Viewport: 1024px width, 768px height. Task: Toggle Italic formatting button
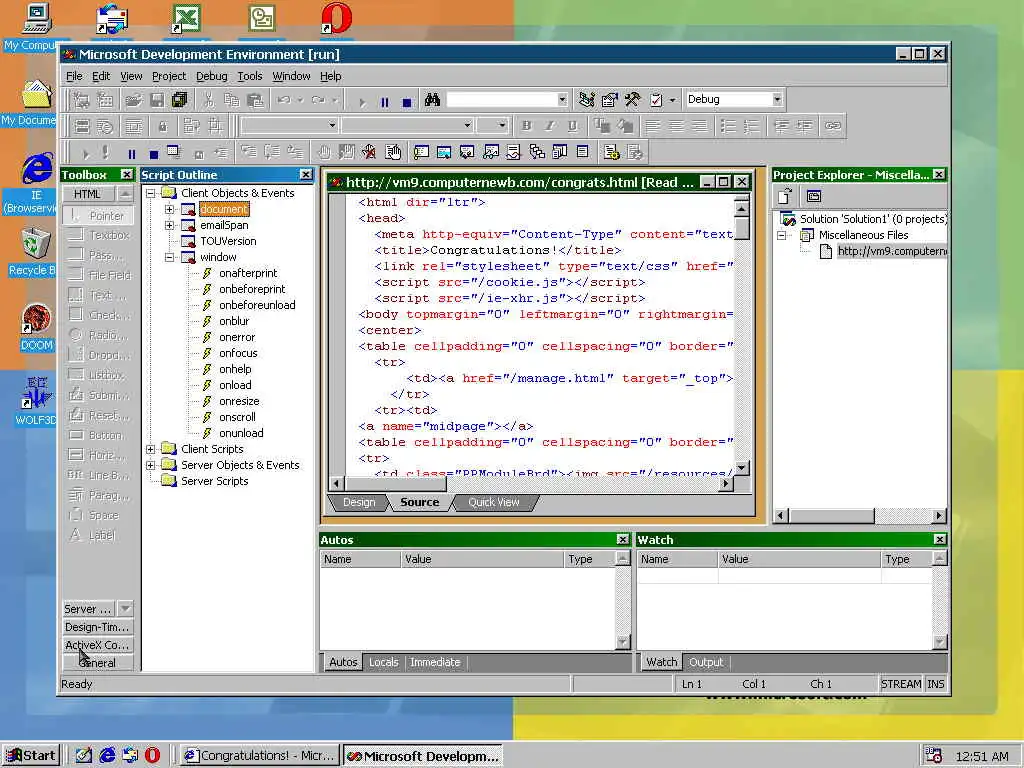click(550, 126)
